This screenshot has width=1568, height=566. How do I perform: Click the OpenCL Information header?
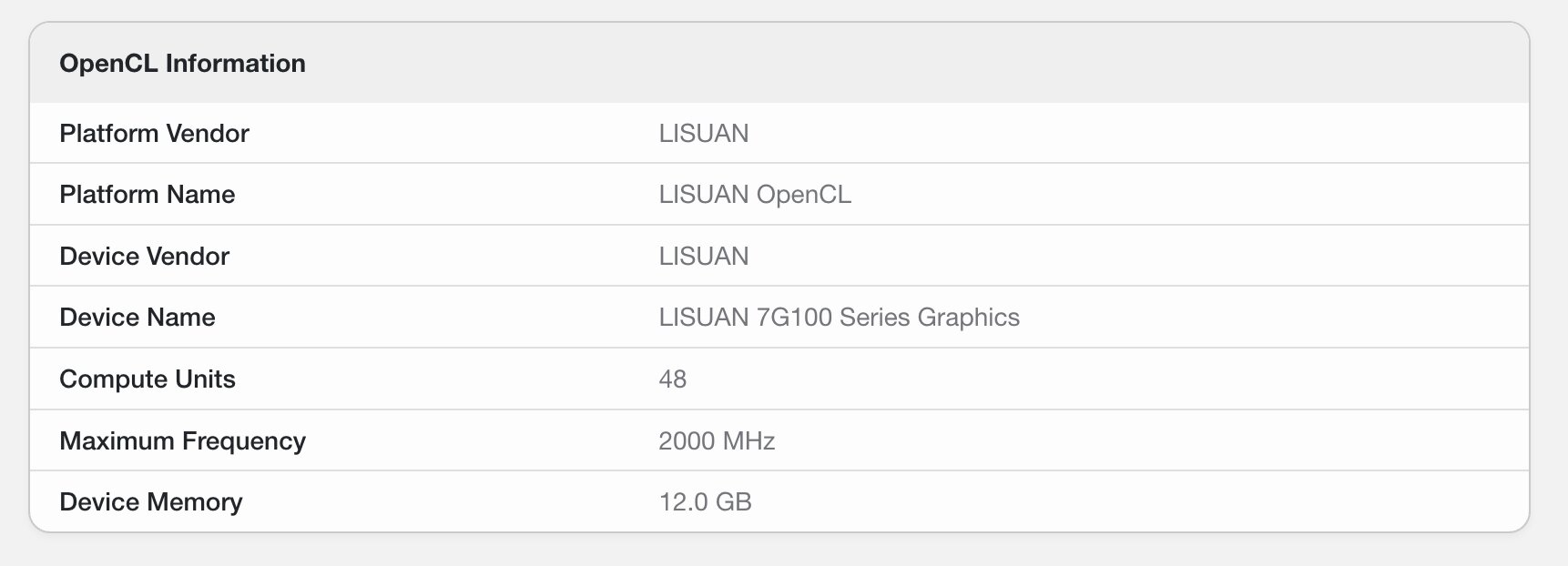tap(182, 63)
